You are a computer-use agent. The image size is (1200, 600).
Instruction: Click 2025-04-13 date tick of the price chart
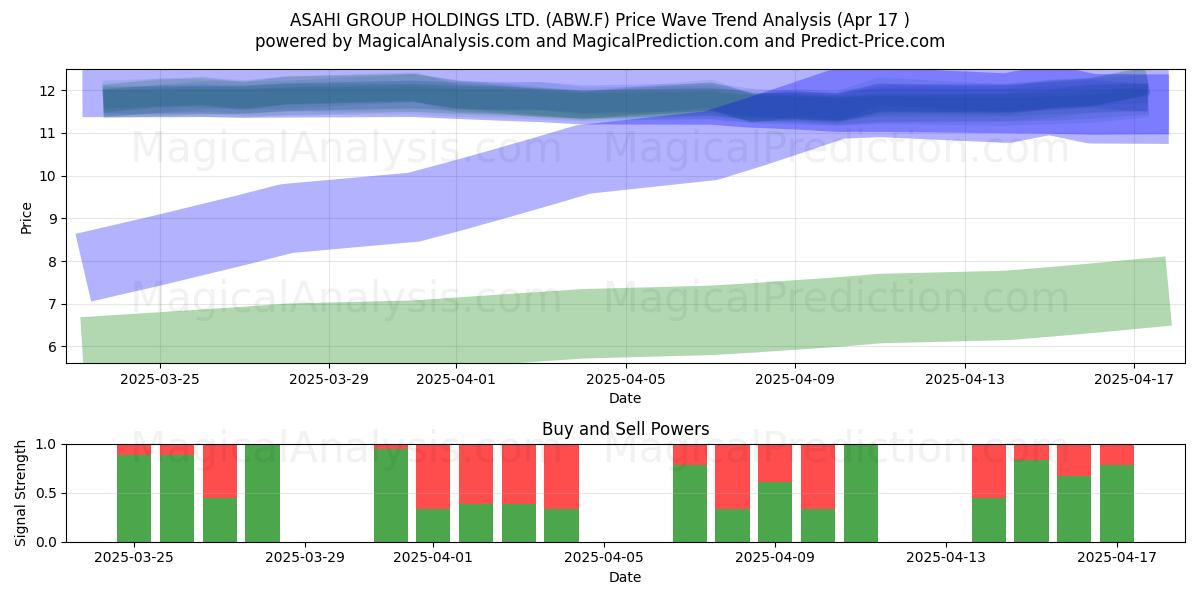pyautogui.click(x=964, y=380)
